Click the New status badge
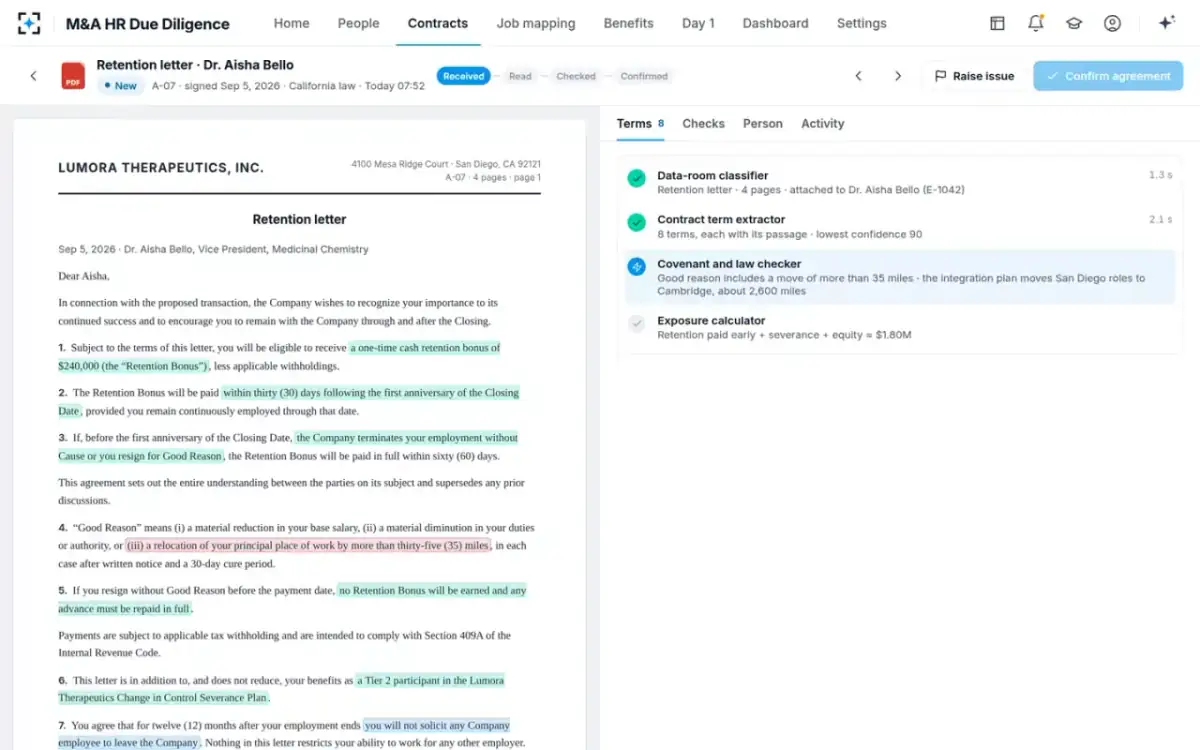The height and width of the screenshot is (750, 1200). tap(119, 86)
